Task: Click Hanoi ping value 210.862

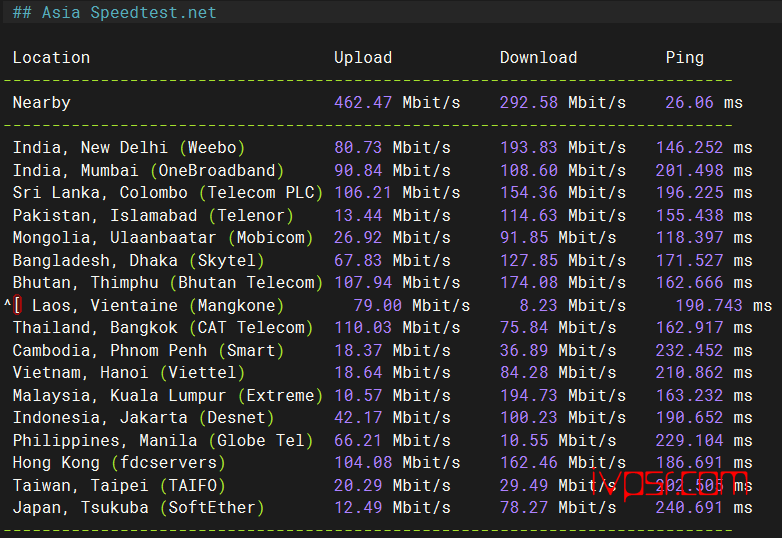Action: pos(689,372)
